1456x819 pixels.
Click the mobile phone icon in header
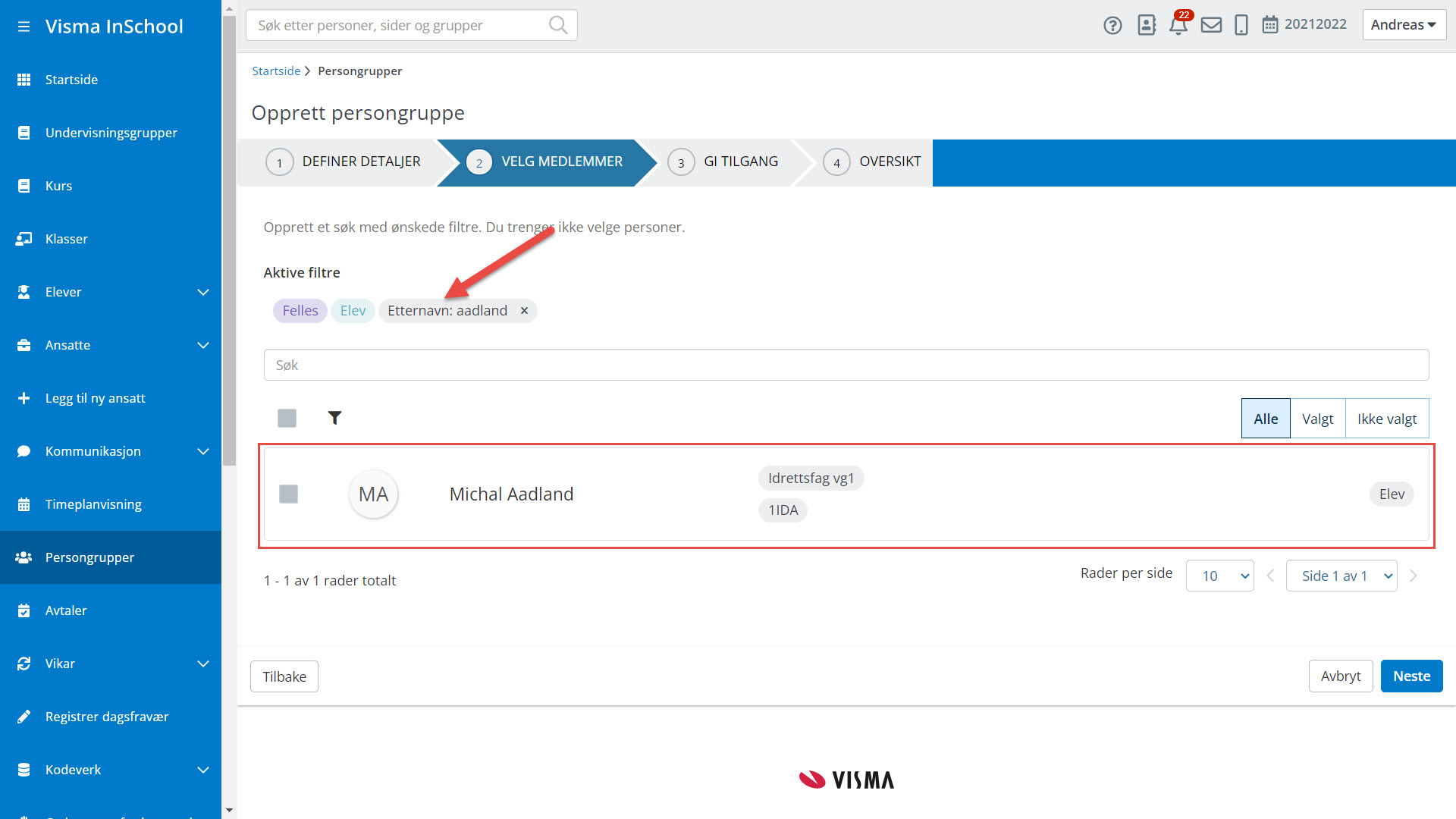coord(1241,25)
